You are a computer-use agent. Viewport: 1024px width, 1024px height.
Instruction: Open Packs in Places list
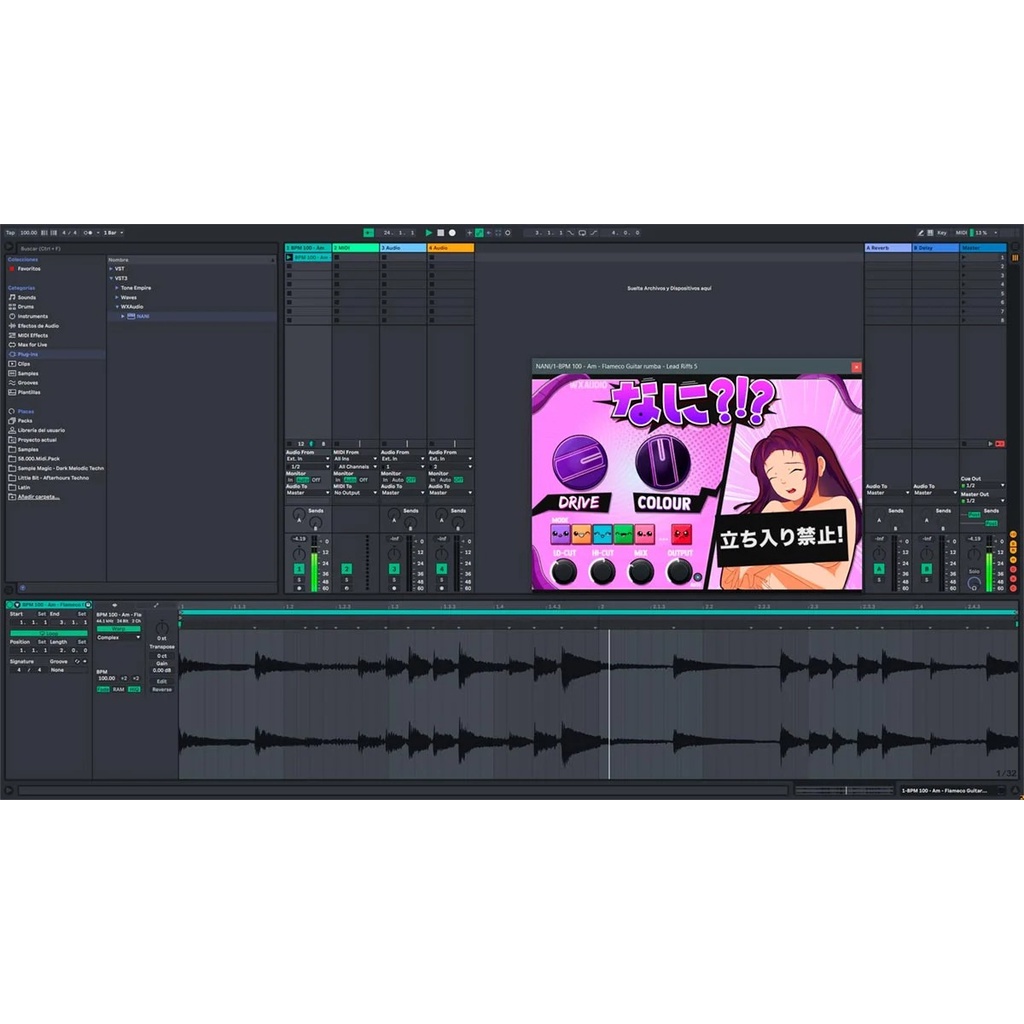point(25,421)
